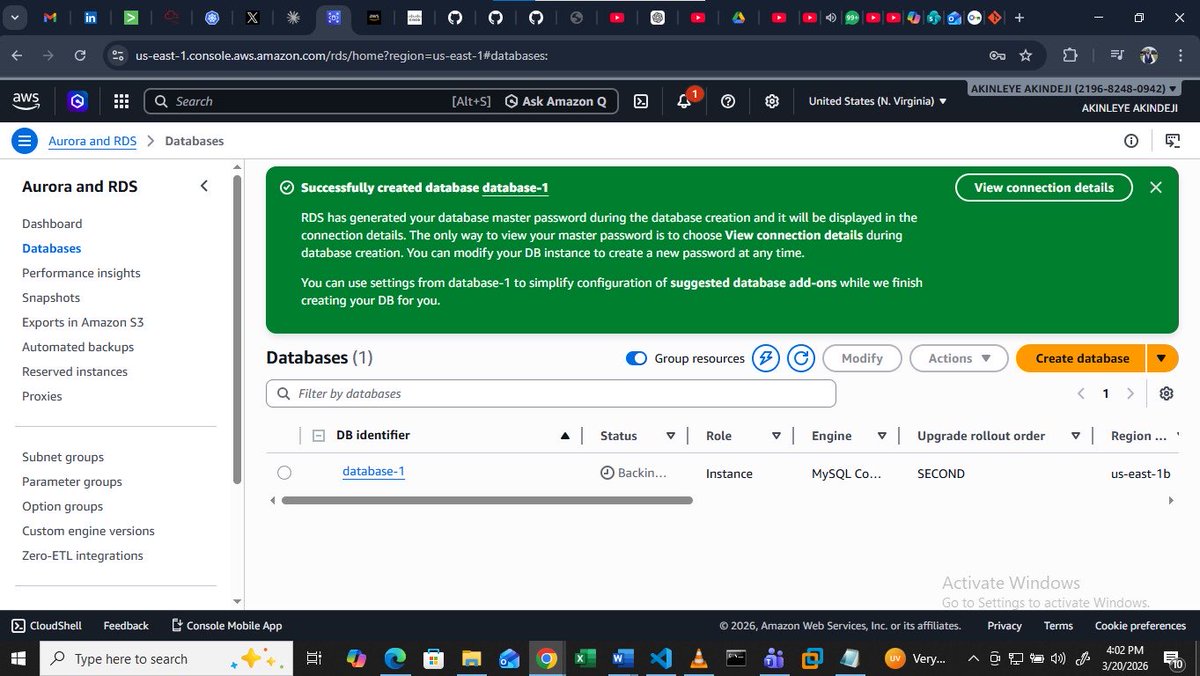Toggle the hamburger navigation menu

[25, 141]
